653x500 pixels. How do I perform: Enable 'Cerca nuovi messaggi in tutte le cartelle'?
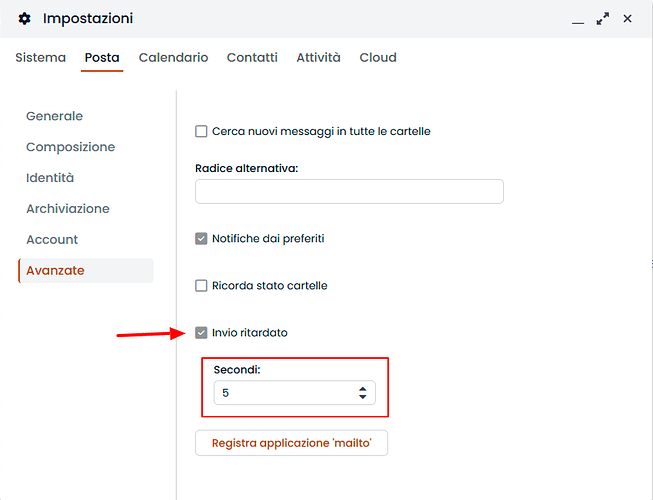tap(201, 131)
